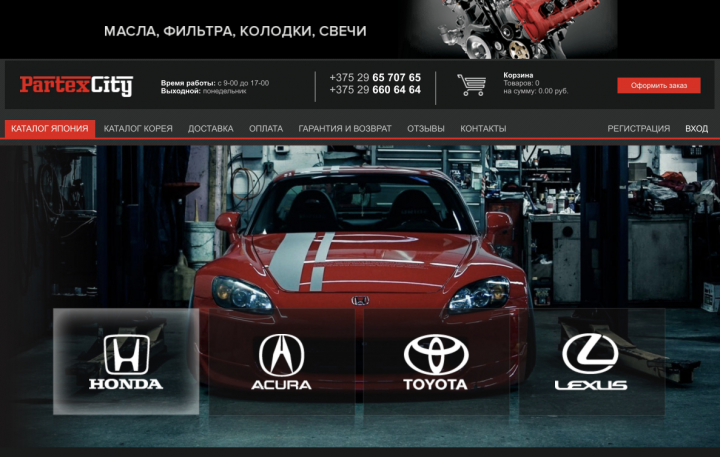Click phone number +375 29 65 707 65
The width and height of the screenshot is (720, 457).
[375, 77]
